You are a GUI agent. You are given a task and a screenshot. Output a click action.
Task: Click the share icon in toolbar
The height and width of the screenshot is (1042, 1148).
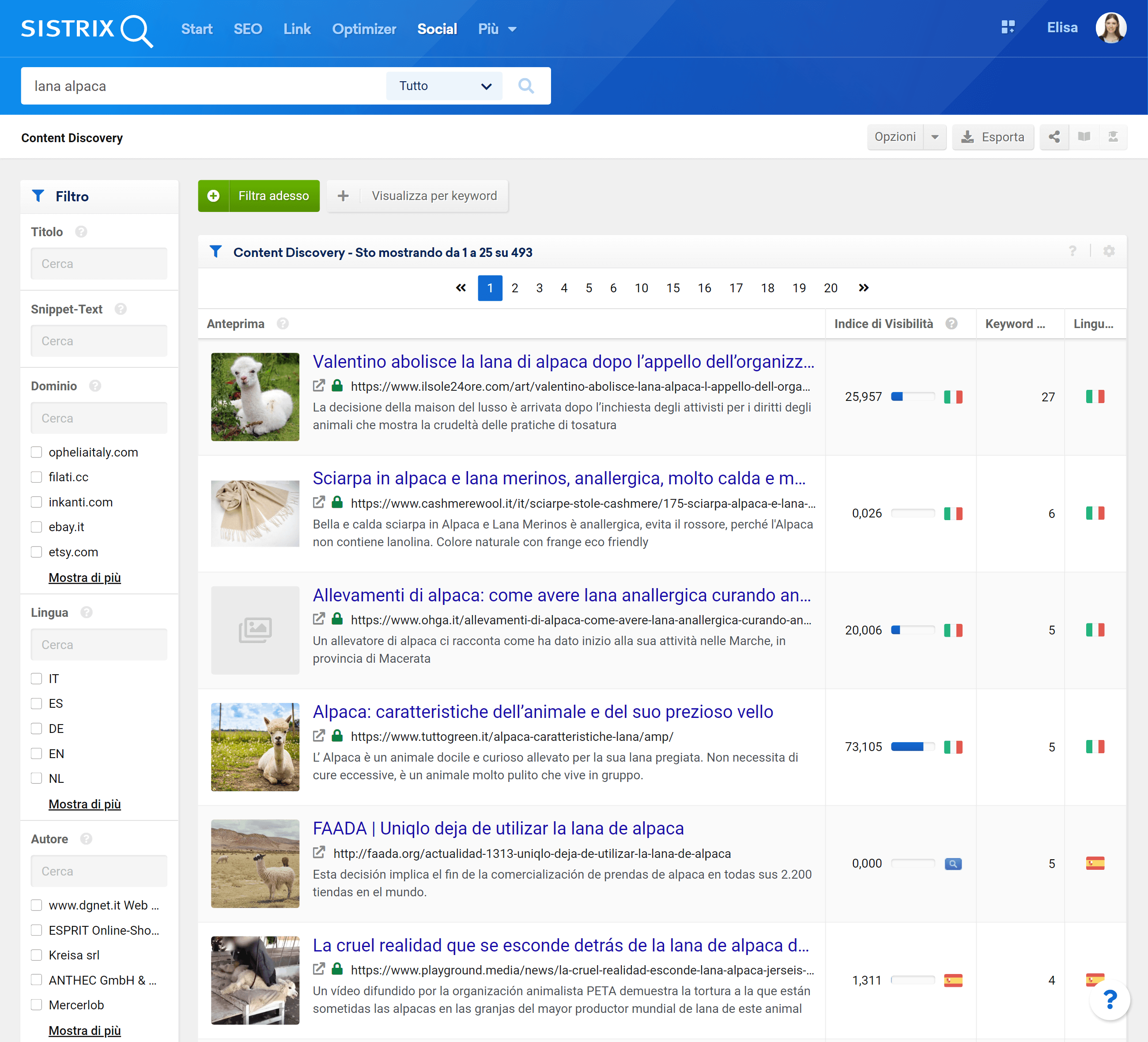click(1054, 137)
